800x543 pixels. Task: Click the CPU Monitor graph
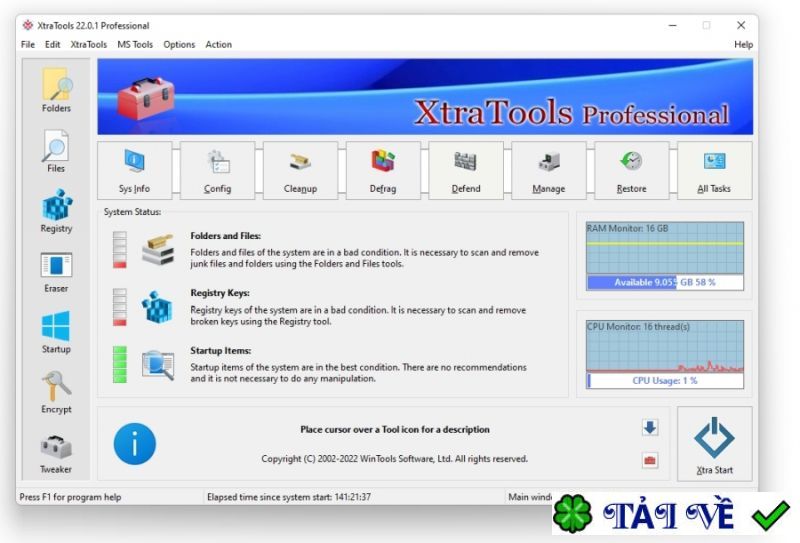[665, 346]
